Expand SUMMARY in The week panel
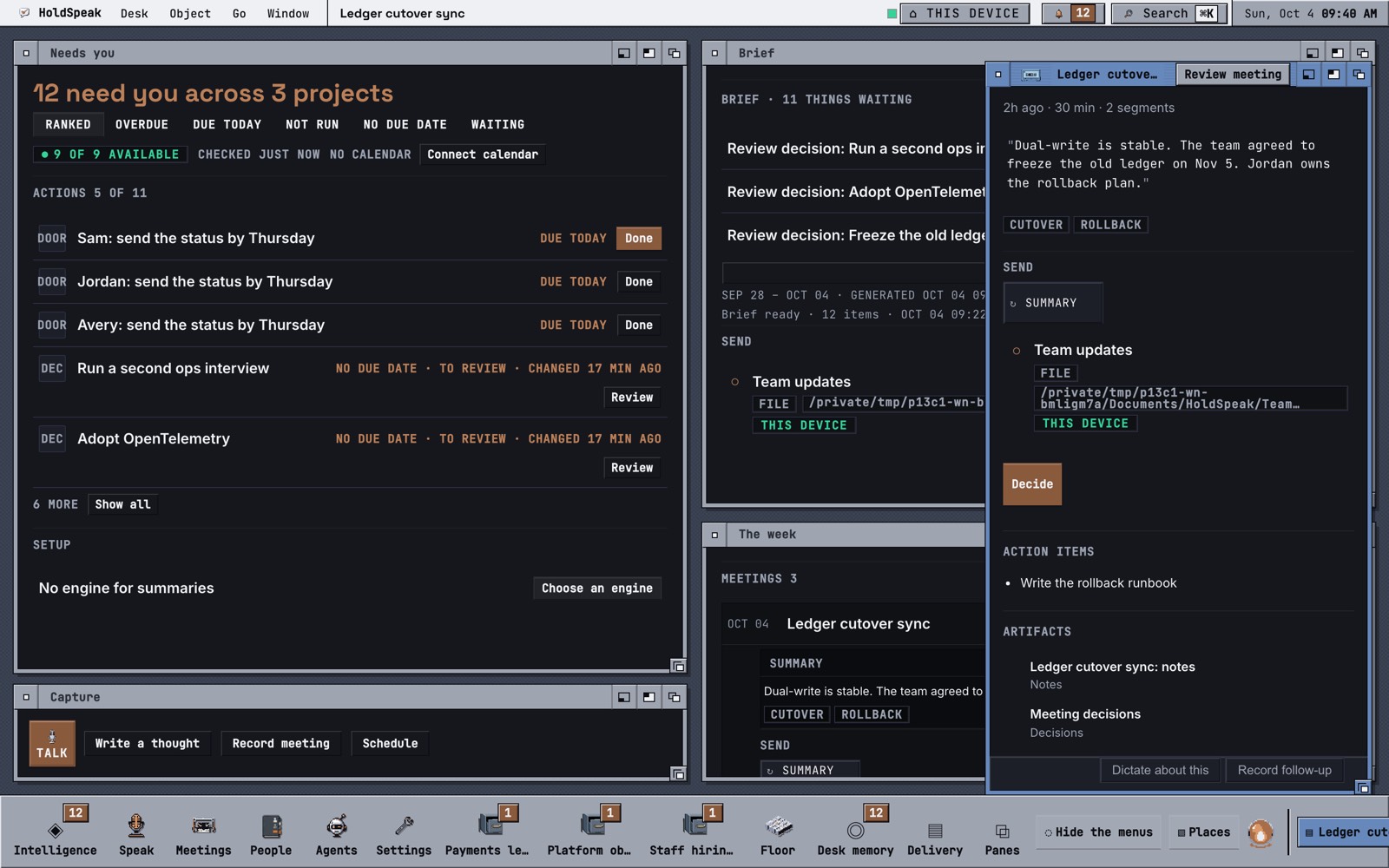Image resolution: width=1389 pixels, height=868 pixels. pyautogui.click(x=810, y=770)
